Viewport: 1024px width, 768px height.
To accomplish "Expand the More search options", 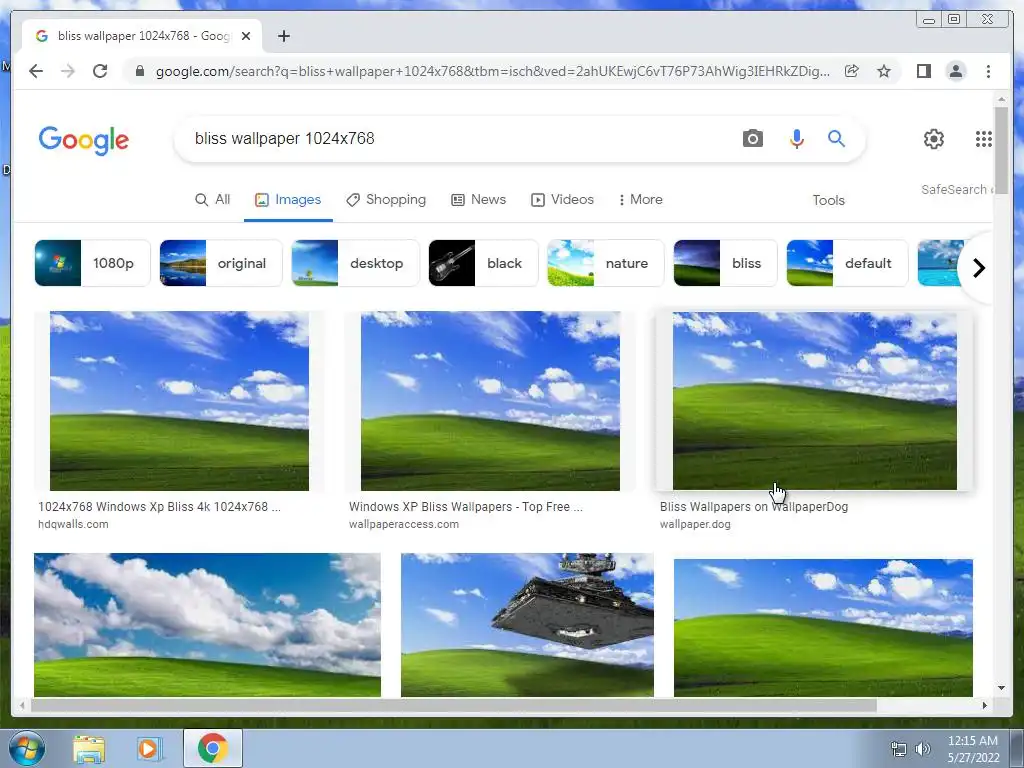I will click(641, 200).
